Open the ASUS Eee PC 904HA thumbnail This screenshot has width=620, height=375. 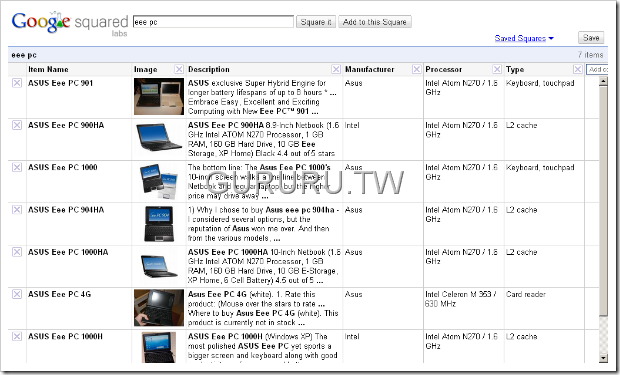click(x=159, y=224)
